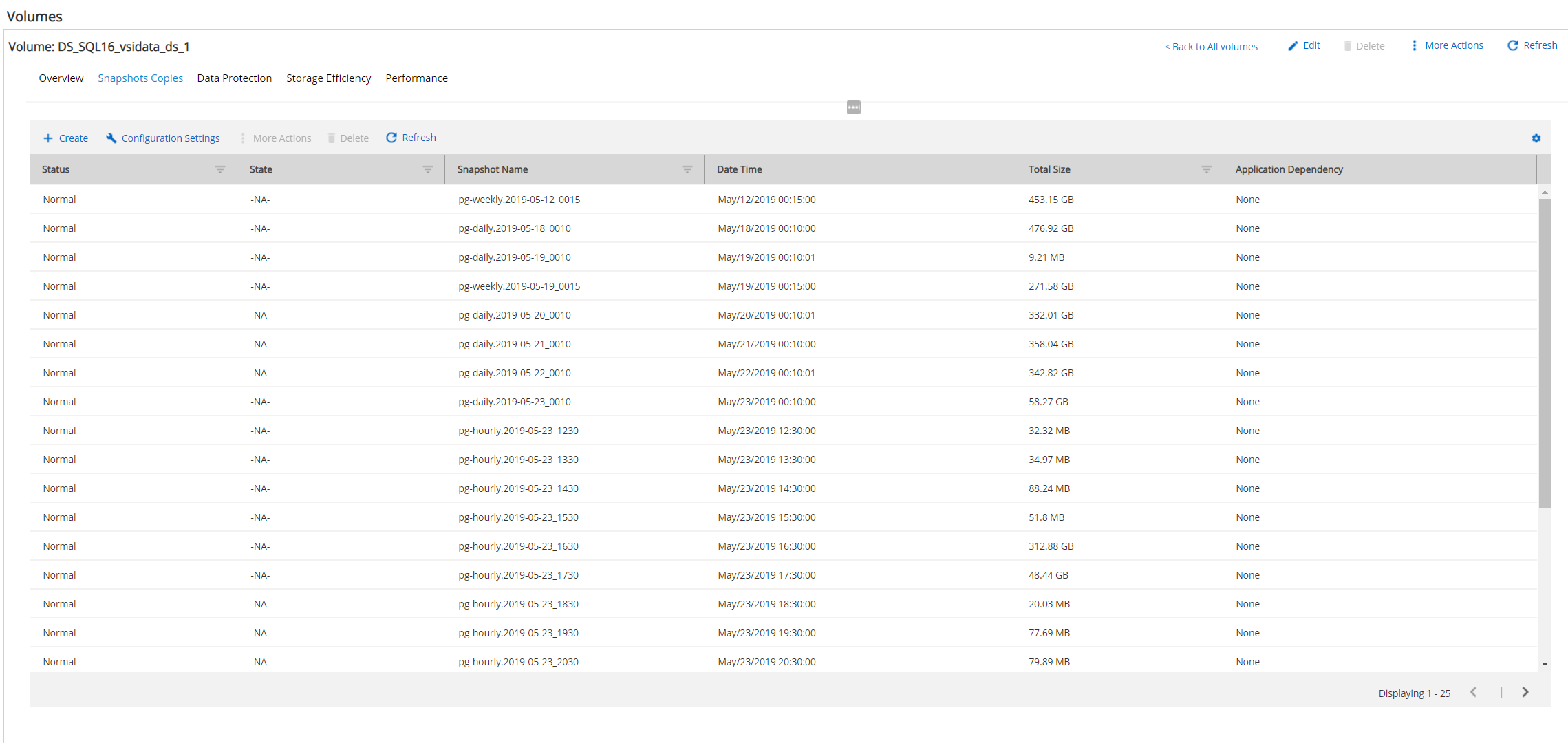The width and height of the screenshot is (1568, 743).
Task: Open Snapshot Name column filter
Action: [687, 169]
